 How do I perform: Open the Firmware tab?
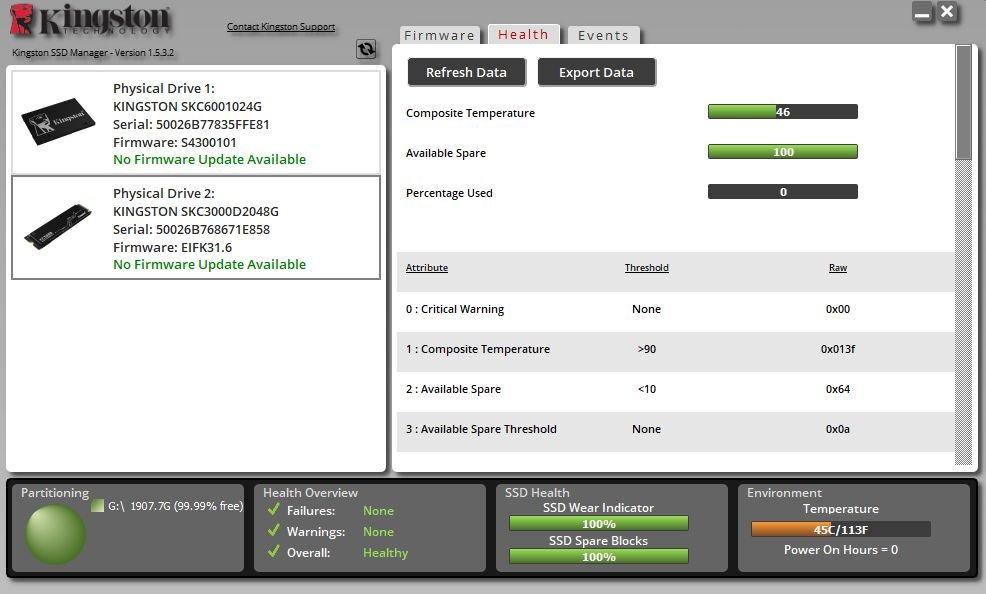coord(440,35)
